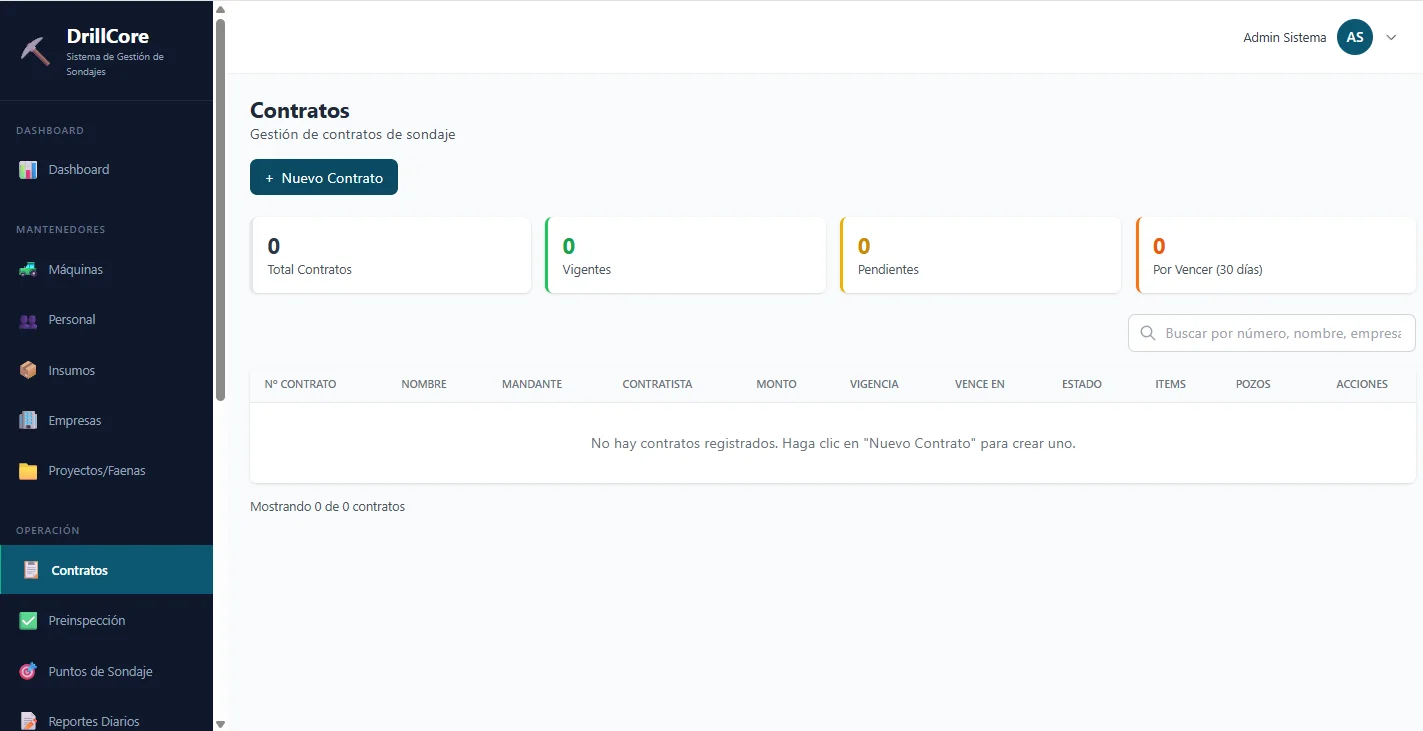Open Reportes Diarios from sidebar
The height and width of the screenshot is (731, 1423).
(x=93, y=721)
